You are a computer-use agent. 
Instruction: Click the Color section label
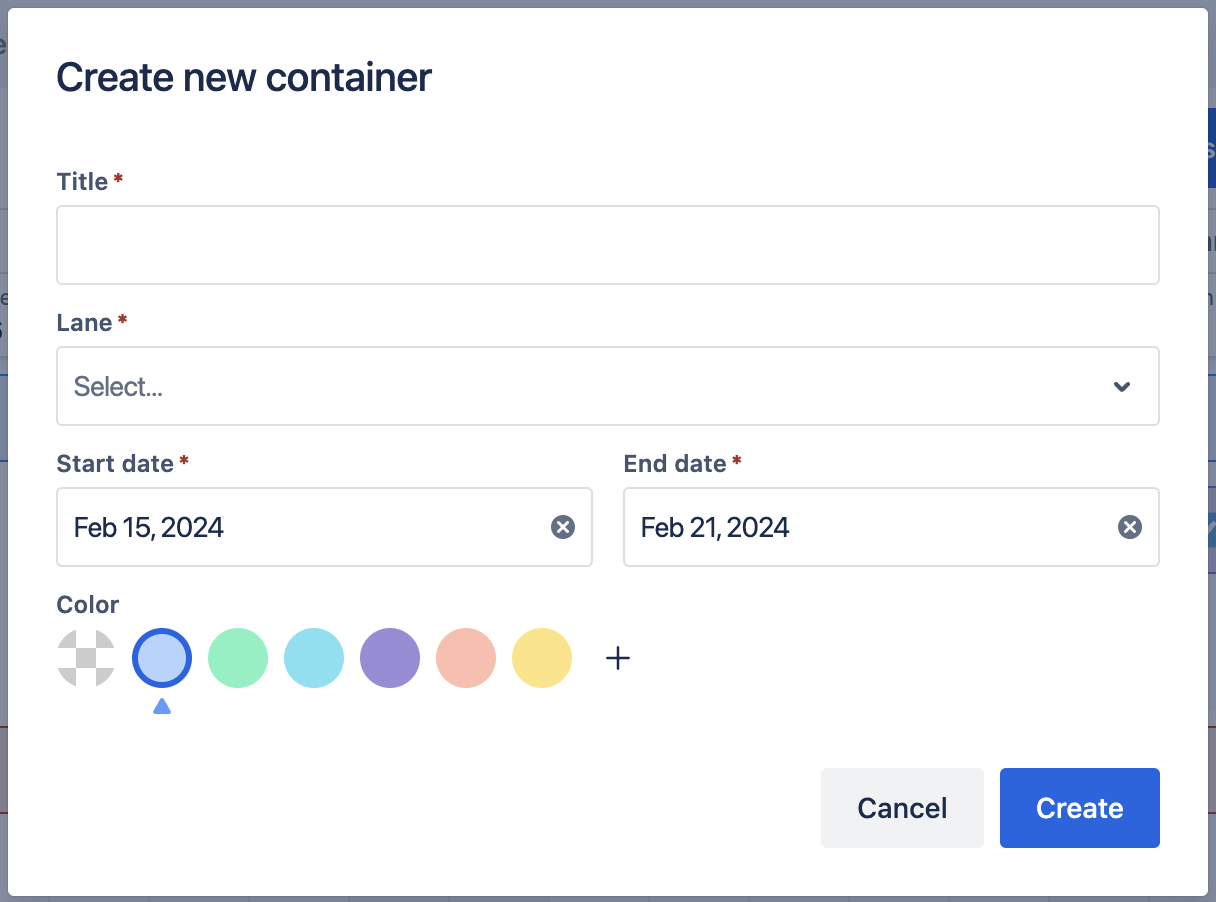tap(88, 604)
